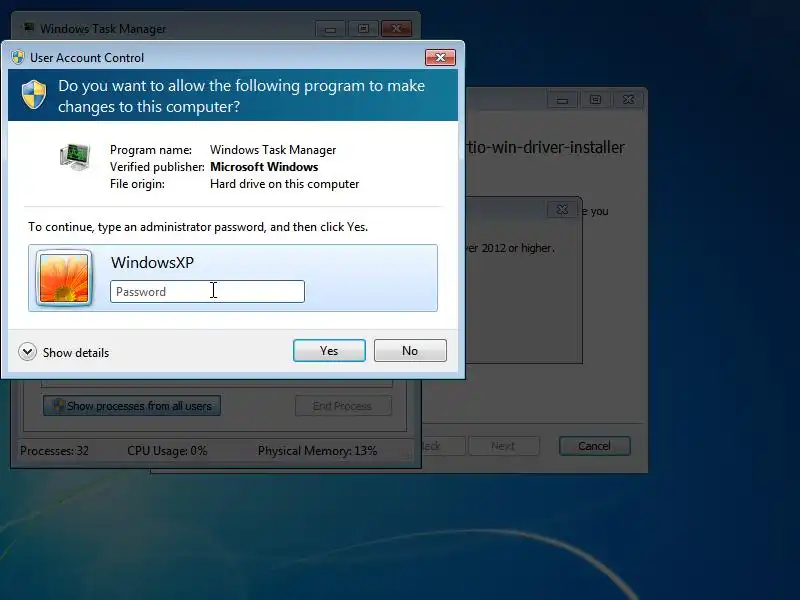Click the 'Microsoft Windows' verified publisher text
Image resolution: width=800 pixels, height=600 pixels.
264,167
